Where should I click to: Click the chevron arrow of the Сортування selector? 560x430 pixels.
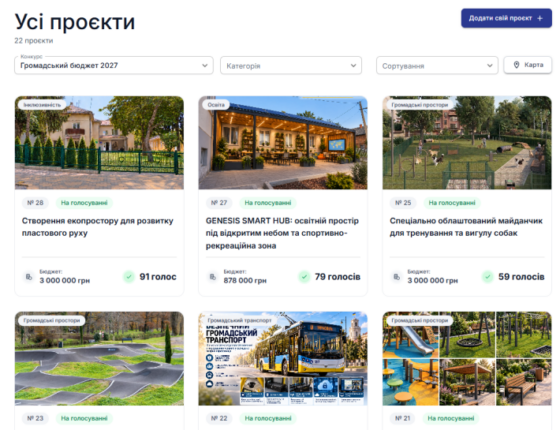click(x=490, y=66)
